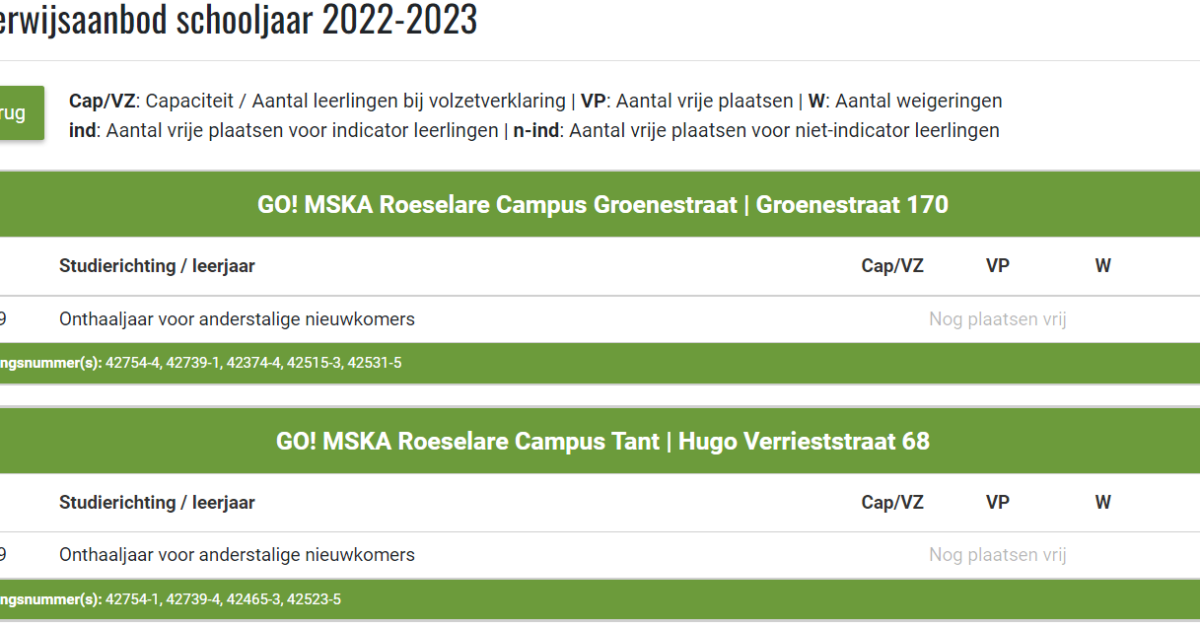Screen dimensions: 1200x628
Task: Click the number list starting 42754-4
Action: coord(253,363)
